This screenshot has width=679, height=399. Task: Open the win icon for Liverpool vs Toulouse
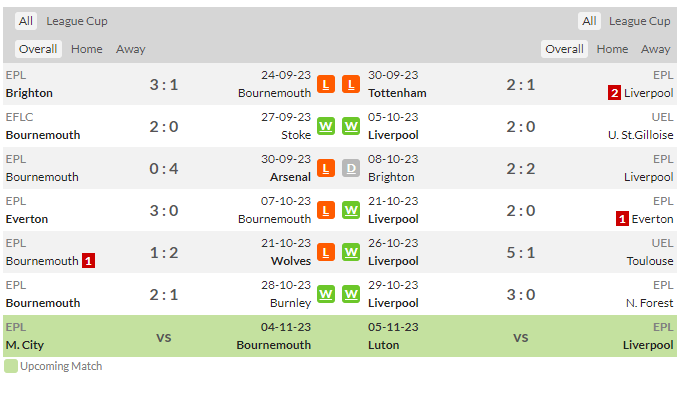point(351,253)
